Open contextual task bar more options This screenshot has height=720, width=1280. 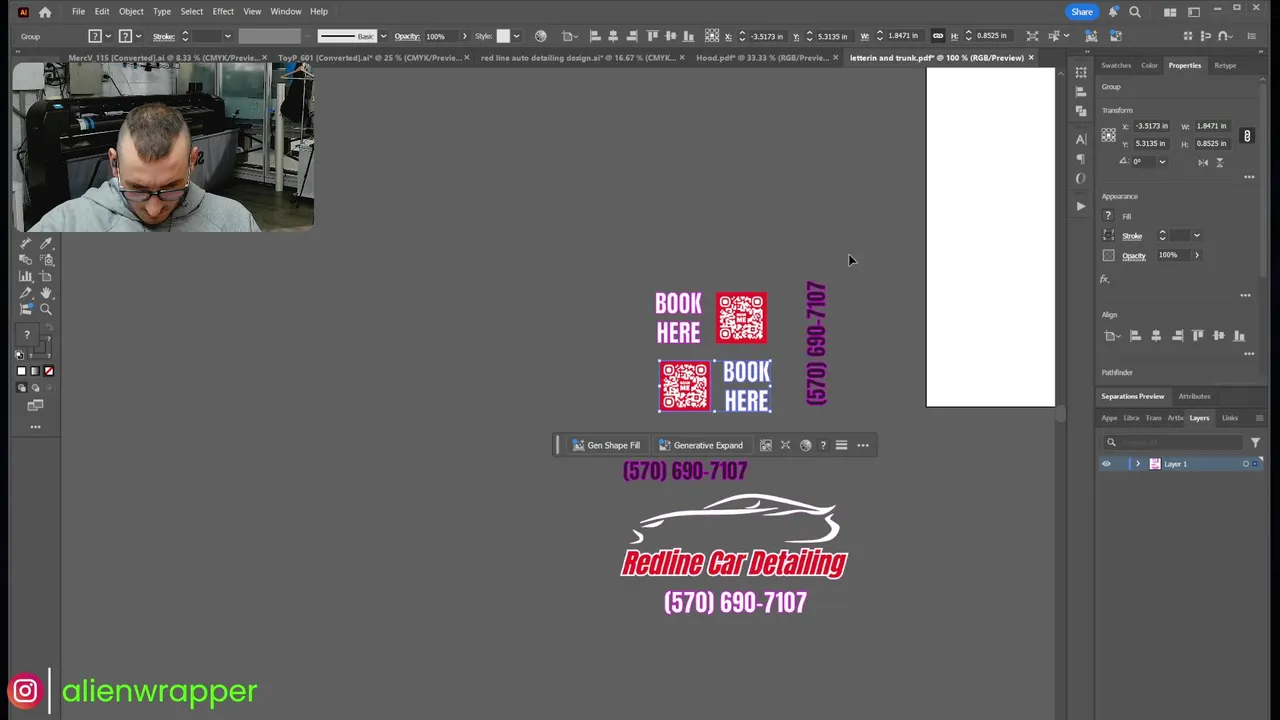[863, 445]
